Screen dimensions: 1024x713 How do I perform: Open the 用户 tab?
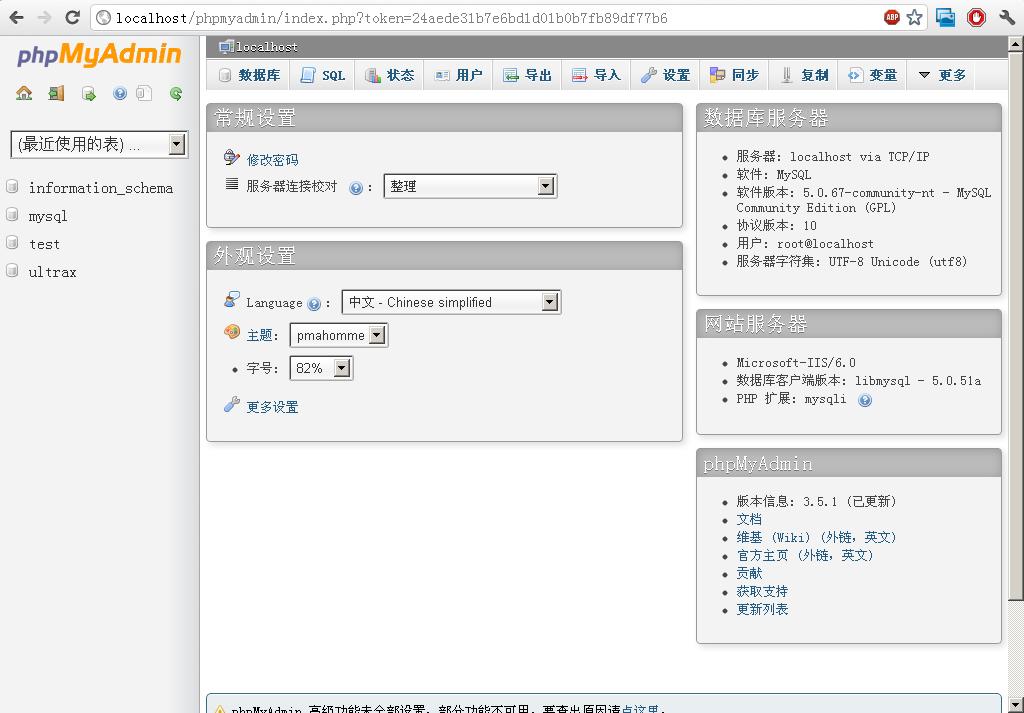(458, 75)
